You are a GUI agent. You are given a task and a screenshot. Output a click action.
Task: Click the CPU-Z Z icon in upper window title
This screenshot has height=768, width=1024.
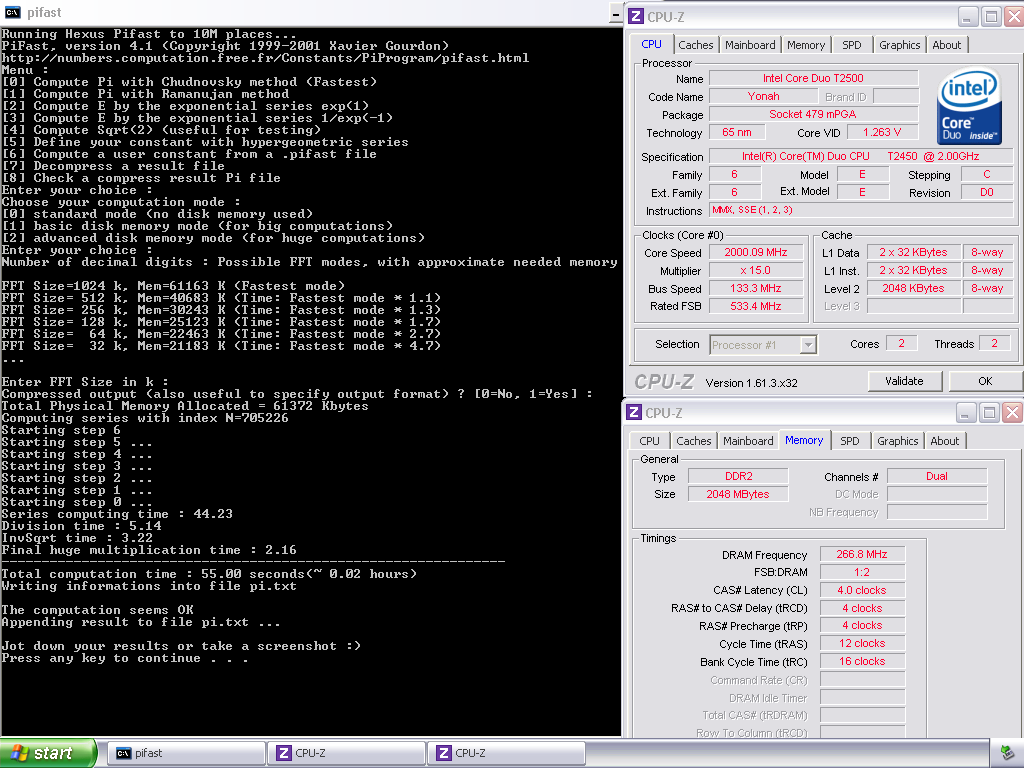tap(635, 16)
